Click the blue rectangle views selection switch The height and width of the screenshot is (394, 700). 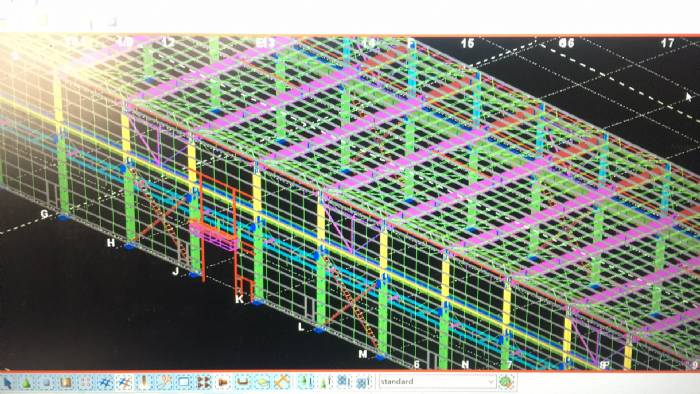click(184, 382)
